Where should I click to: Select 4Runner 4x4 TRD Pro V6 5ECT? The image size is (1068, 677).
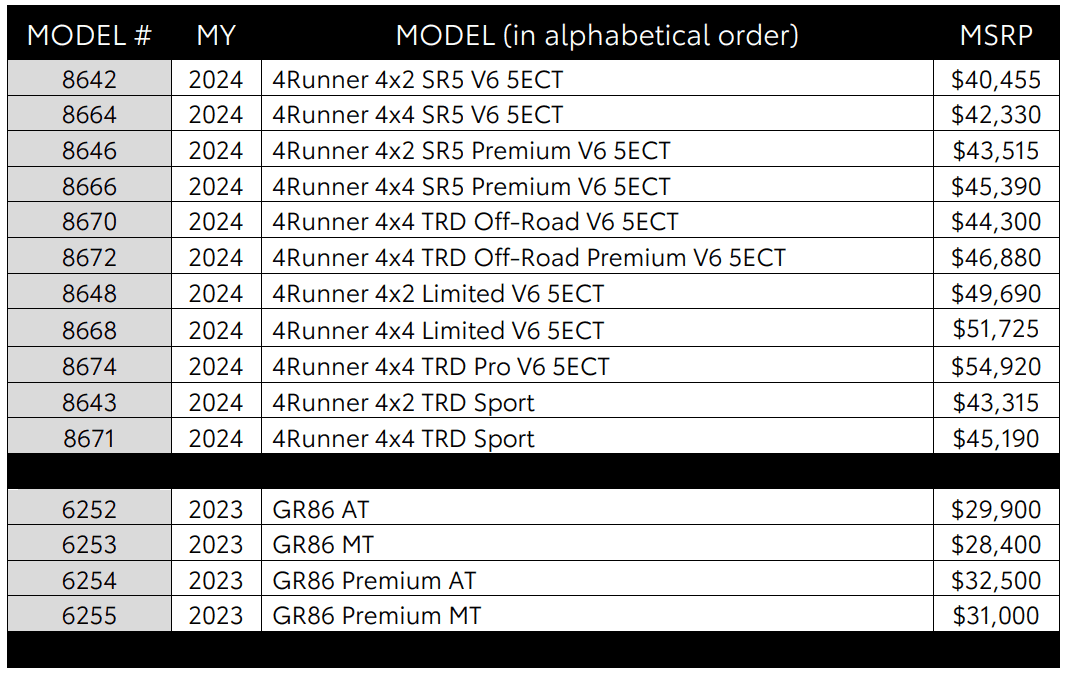(441, 366)
